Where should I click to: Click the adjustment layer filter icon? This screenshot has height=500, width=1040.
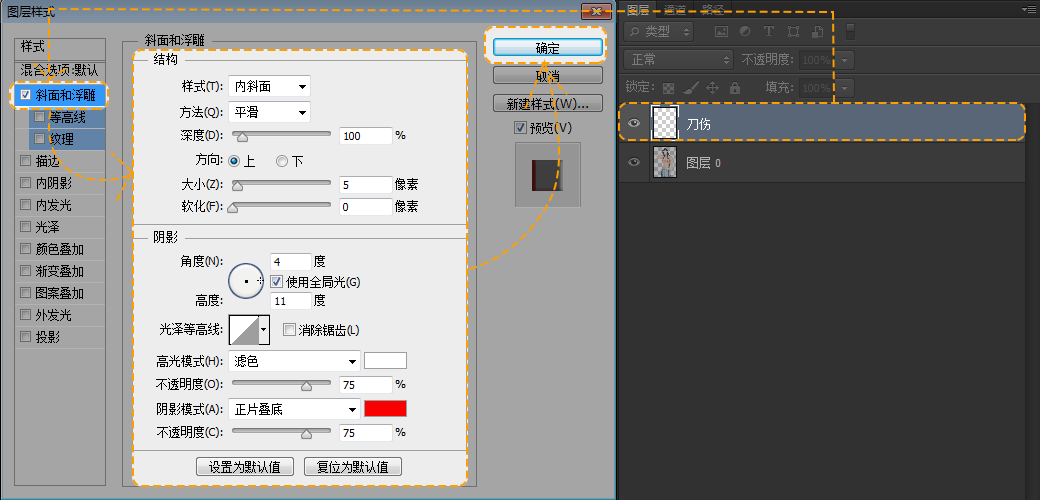click(744, 32)
